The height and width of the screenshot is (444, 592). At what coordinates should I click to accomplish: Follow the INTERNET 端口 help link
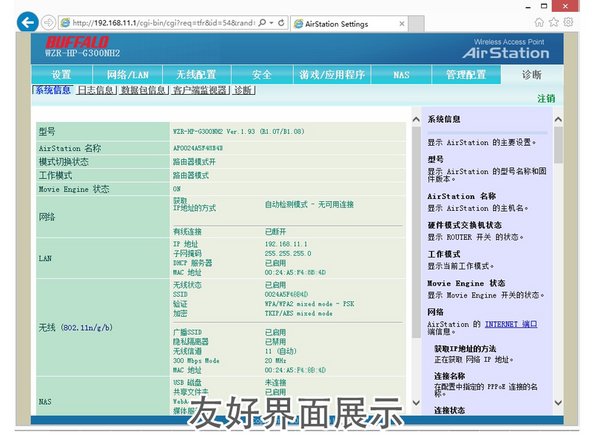(511, 324)
